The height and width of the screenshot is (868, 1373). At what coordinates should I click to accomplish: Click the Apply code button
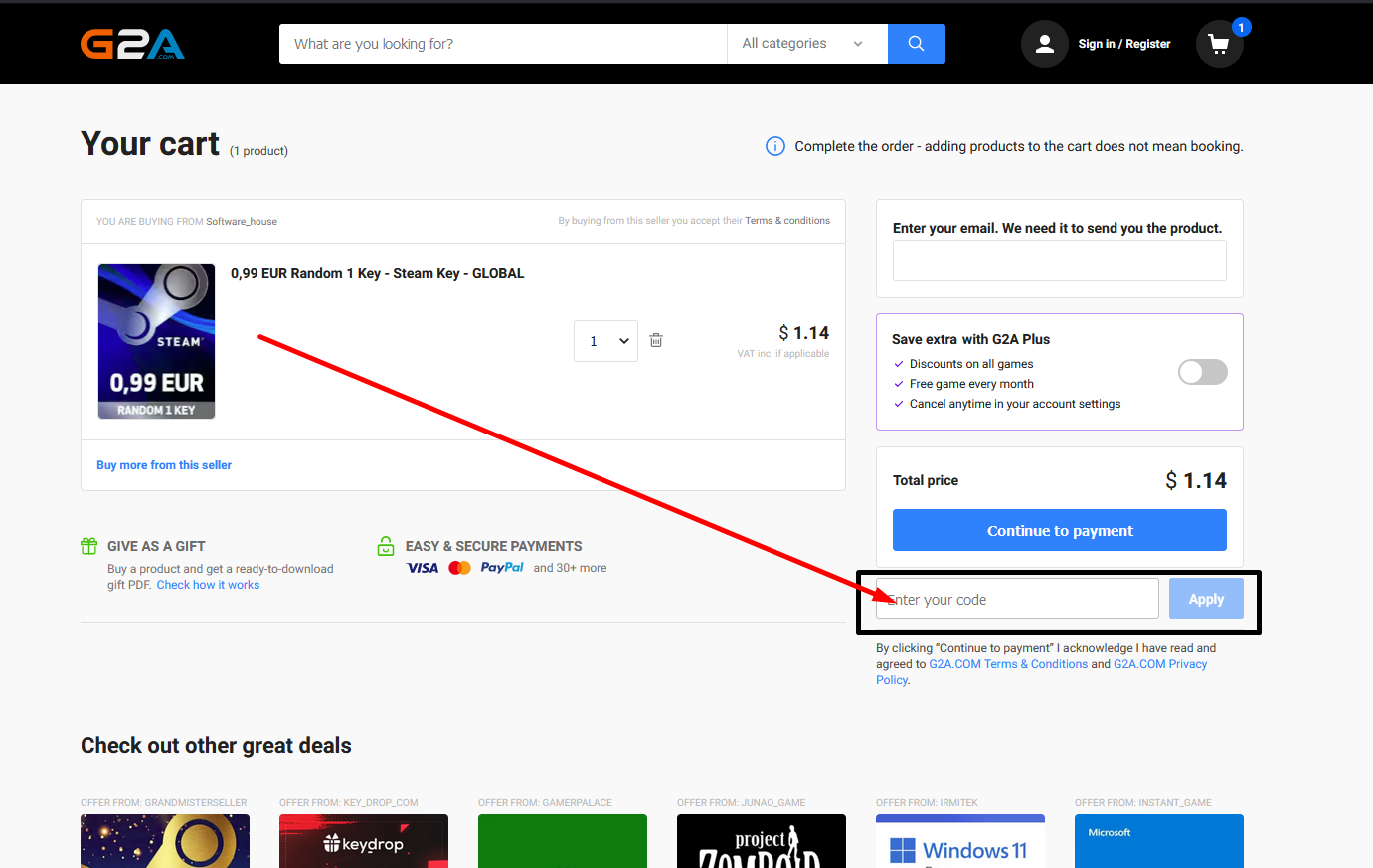(x=1205, y=599)
